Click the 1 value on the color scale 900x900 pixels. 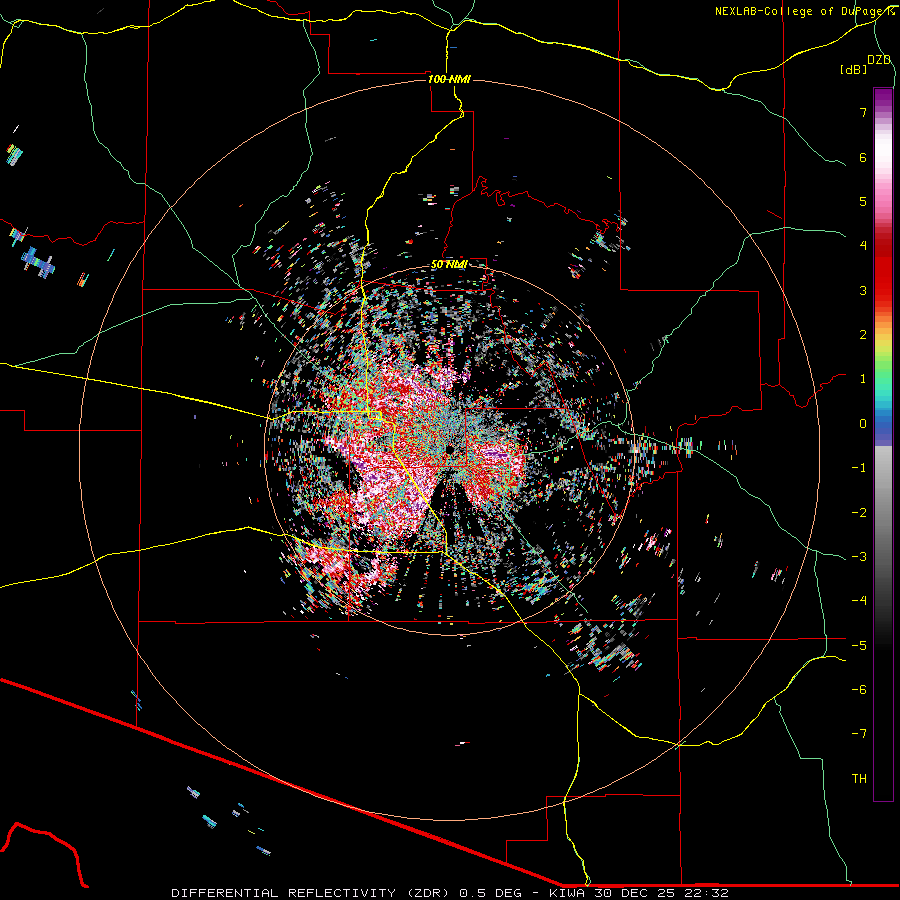[863, 379]
